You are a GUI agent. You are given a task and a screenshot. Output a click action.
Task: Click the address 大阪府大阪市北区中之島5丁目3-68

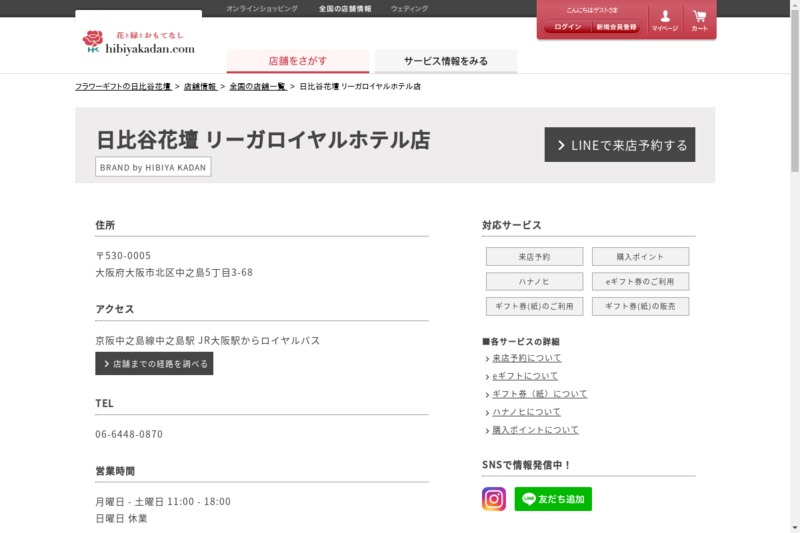pos(174,272)
